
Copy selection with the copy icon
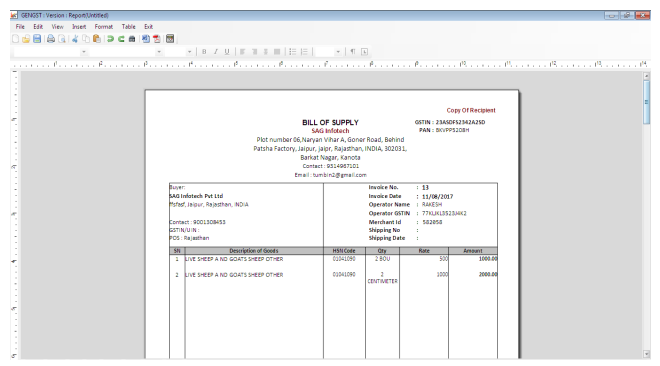point(86,39)
